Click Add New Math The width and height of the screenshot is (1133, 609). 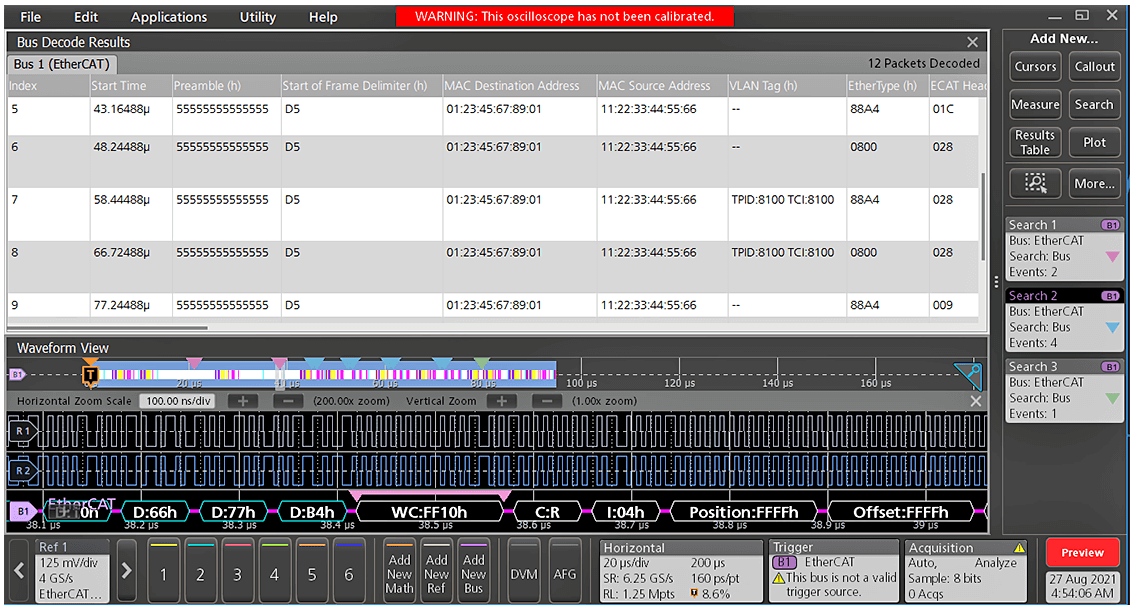point(399,571)
